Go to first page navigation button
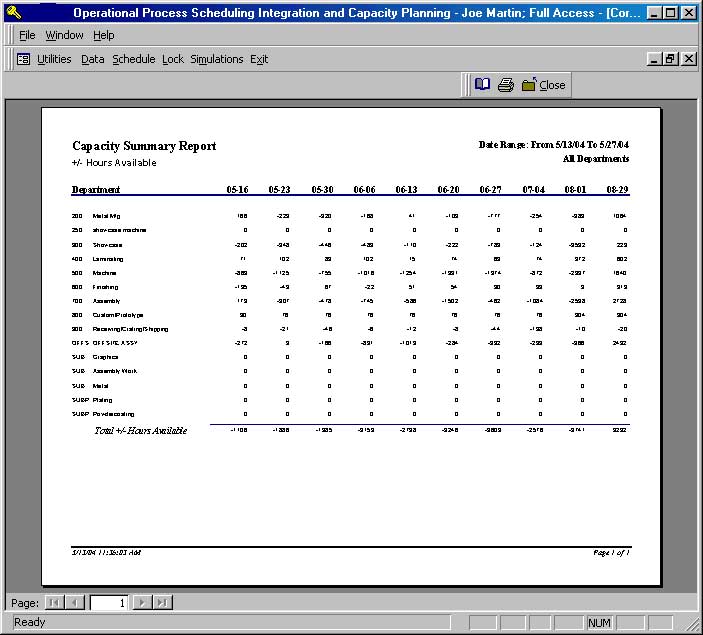Image resolution: width=703 pixels, height=635 pixels. [54, 602]
